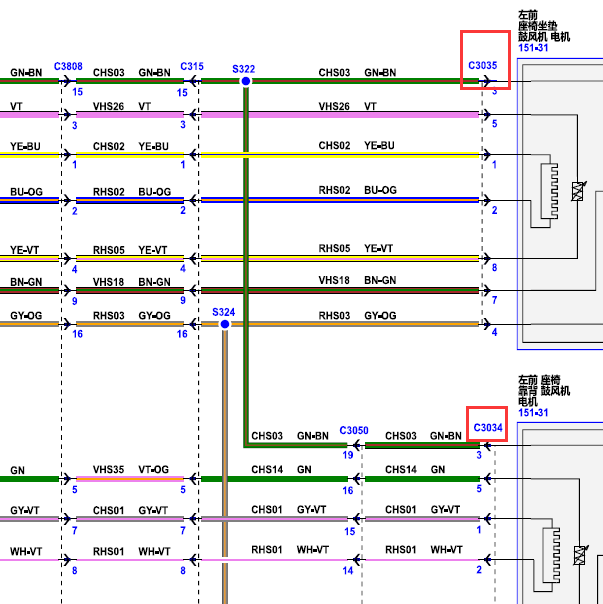Click the heater element symbol in backrest blower module
The height and width of the screenshot is (604, 603).
(551, 555)
